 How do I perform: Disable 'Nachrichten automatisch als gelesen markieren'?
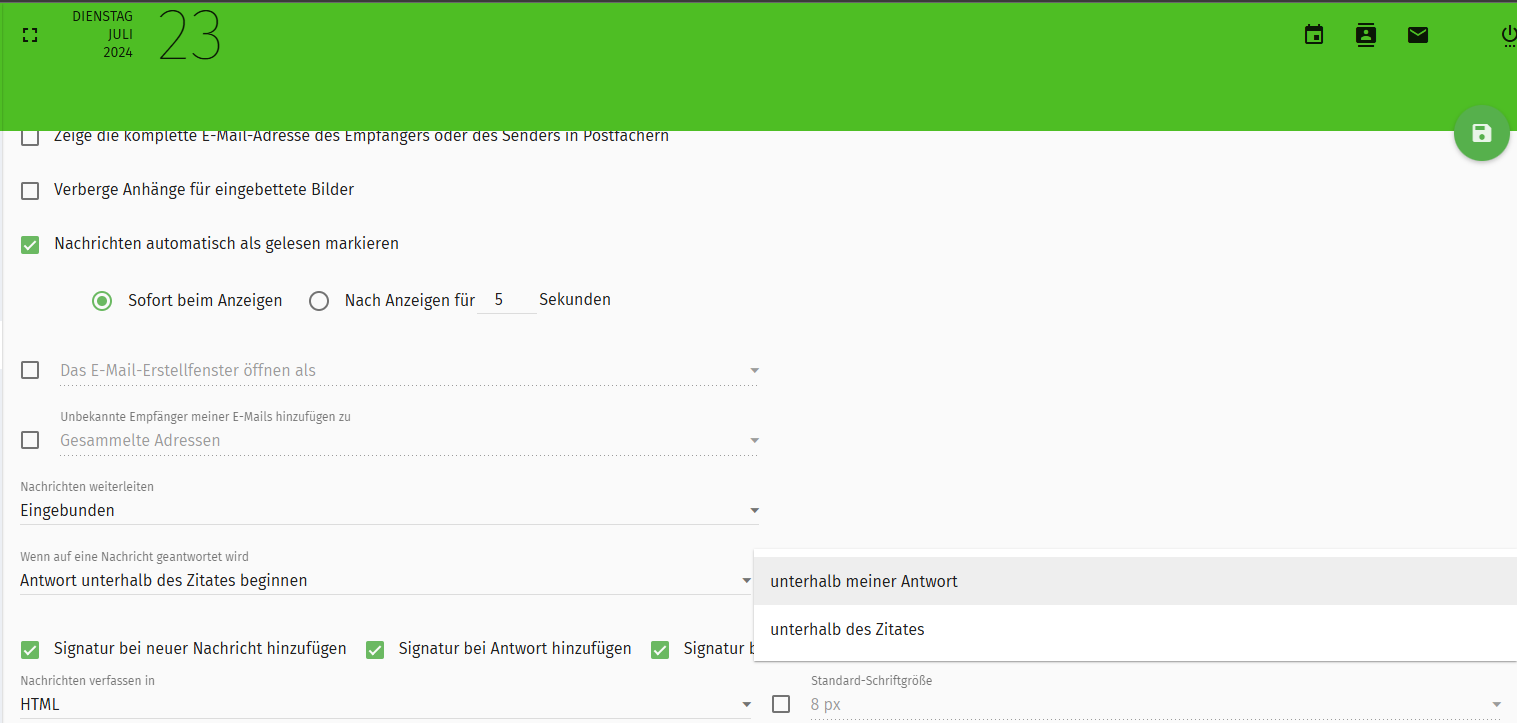coord(29,243)
